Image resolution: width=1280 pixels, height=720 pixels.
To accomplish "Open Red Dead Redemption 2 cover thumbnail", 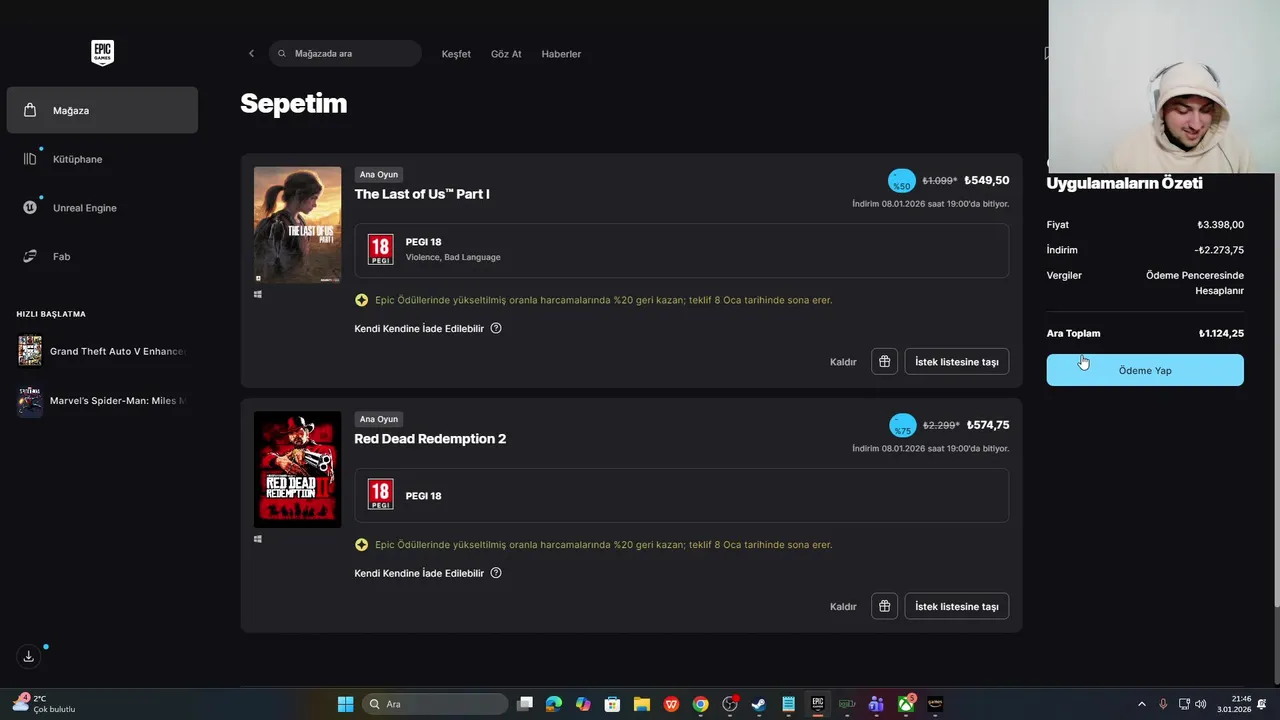I will coord(297,469).
